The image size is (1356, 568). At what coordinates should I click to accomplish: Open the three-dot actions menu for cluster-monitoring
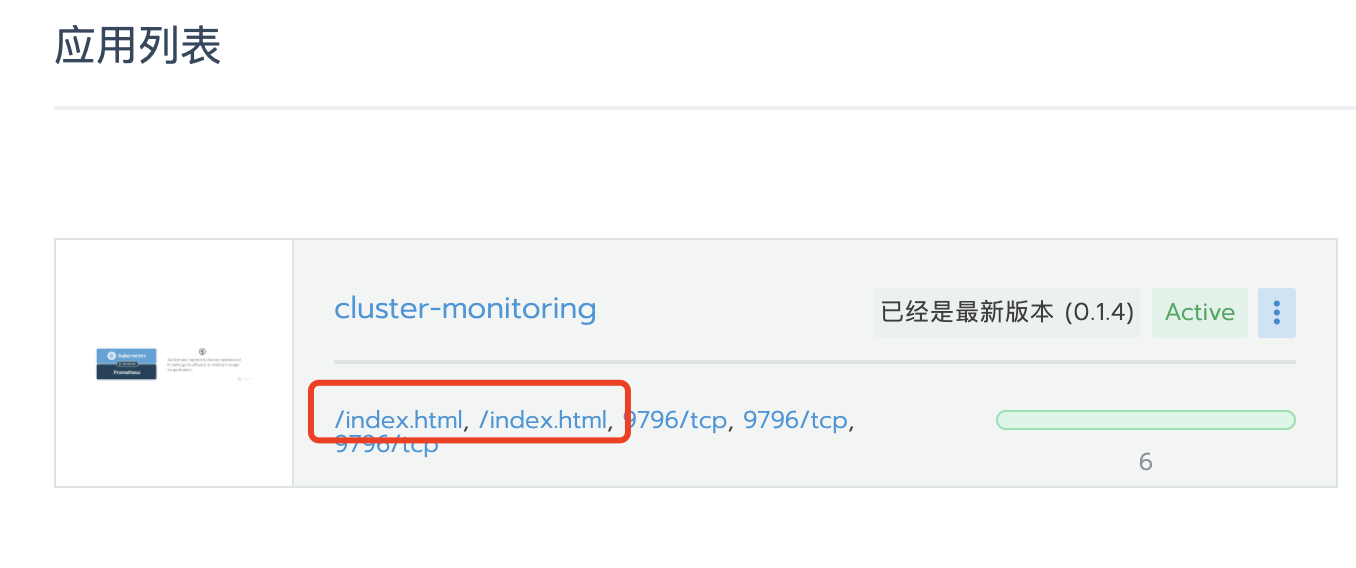coord(1277,313)
